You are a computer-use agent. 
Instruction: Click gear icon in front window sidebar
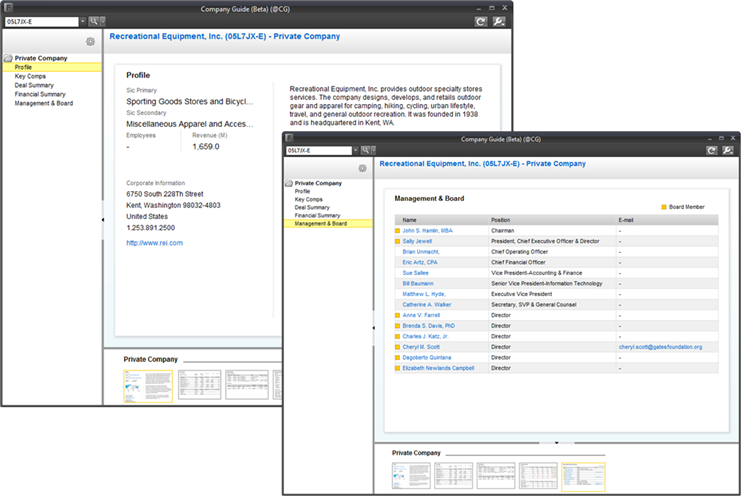click(363, 168)
